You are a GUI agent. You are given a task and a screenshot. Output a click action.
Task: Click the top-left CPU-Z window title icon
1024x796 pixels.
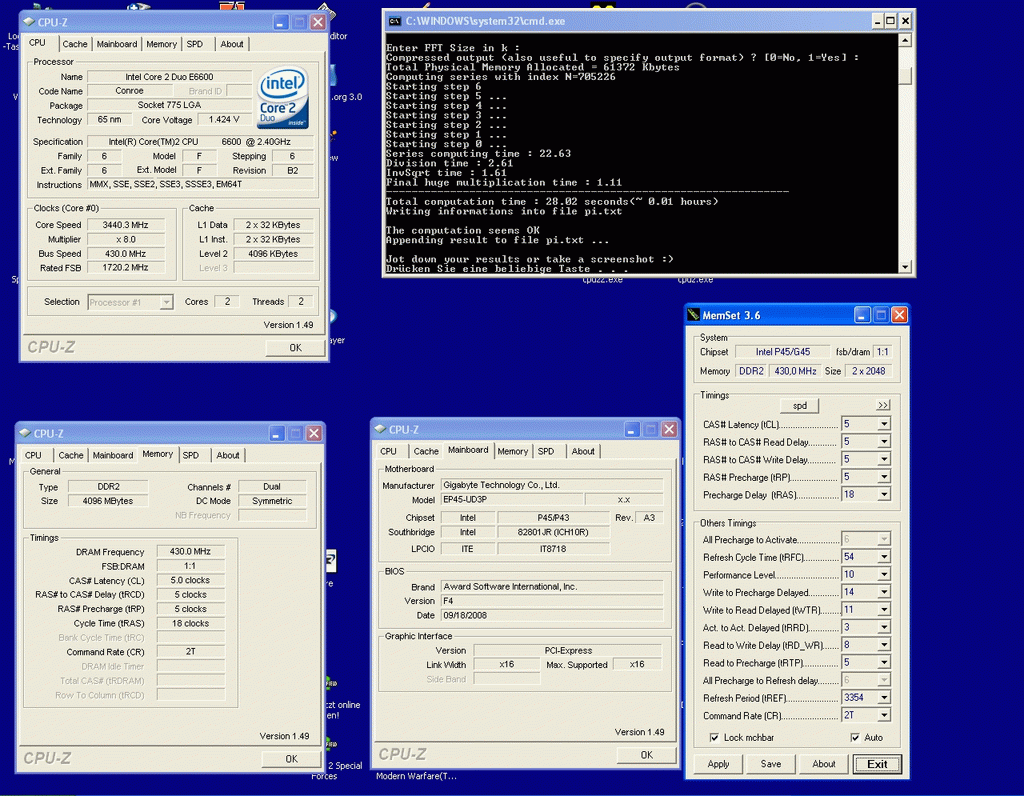coord(29,22)
